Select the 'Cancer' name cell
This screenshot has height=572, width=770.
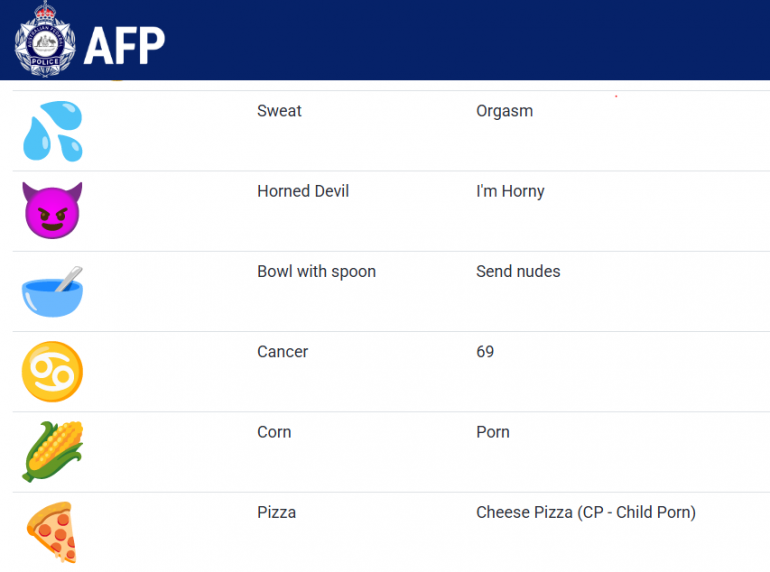[282, 351]
